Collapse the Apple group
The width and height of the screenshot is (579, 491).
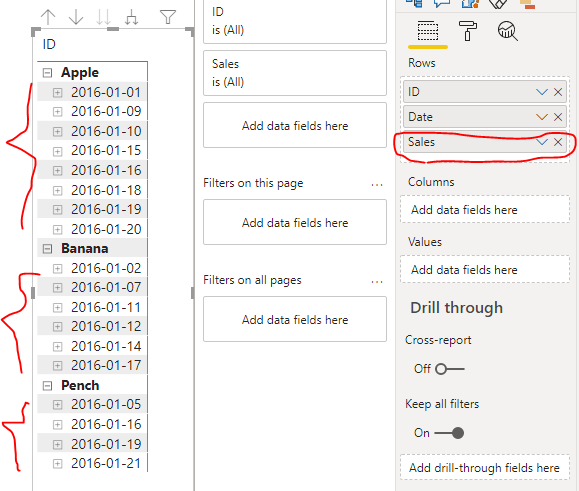click(47, 73)
